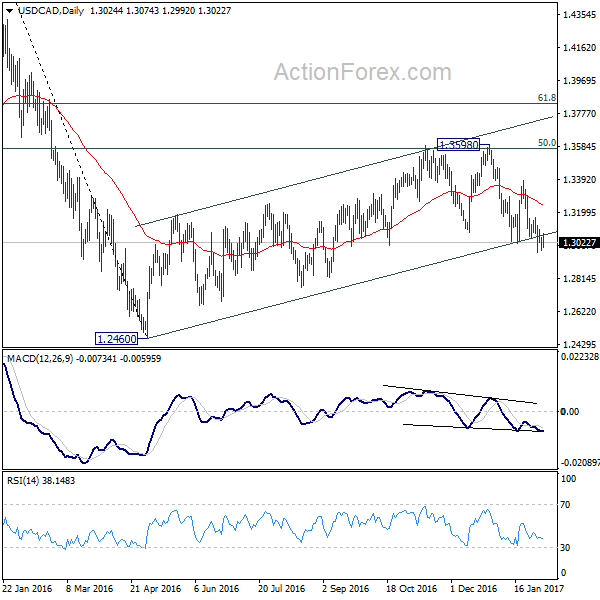Click the RSI 100 scale label
This screenshot has width=600, height=600.
tap(568, 479)
